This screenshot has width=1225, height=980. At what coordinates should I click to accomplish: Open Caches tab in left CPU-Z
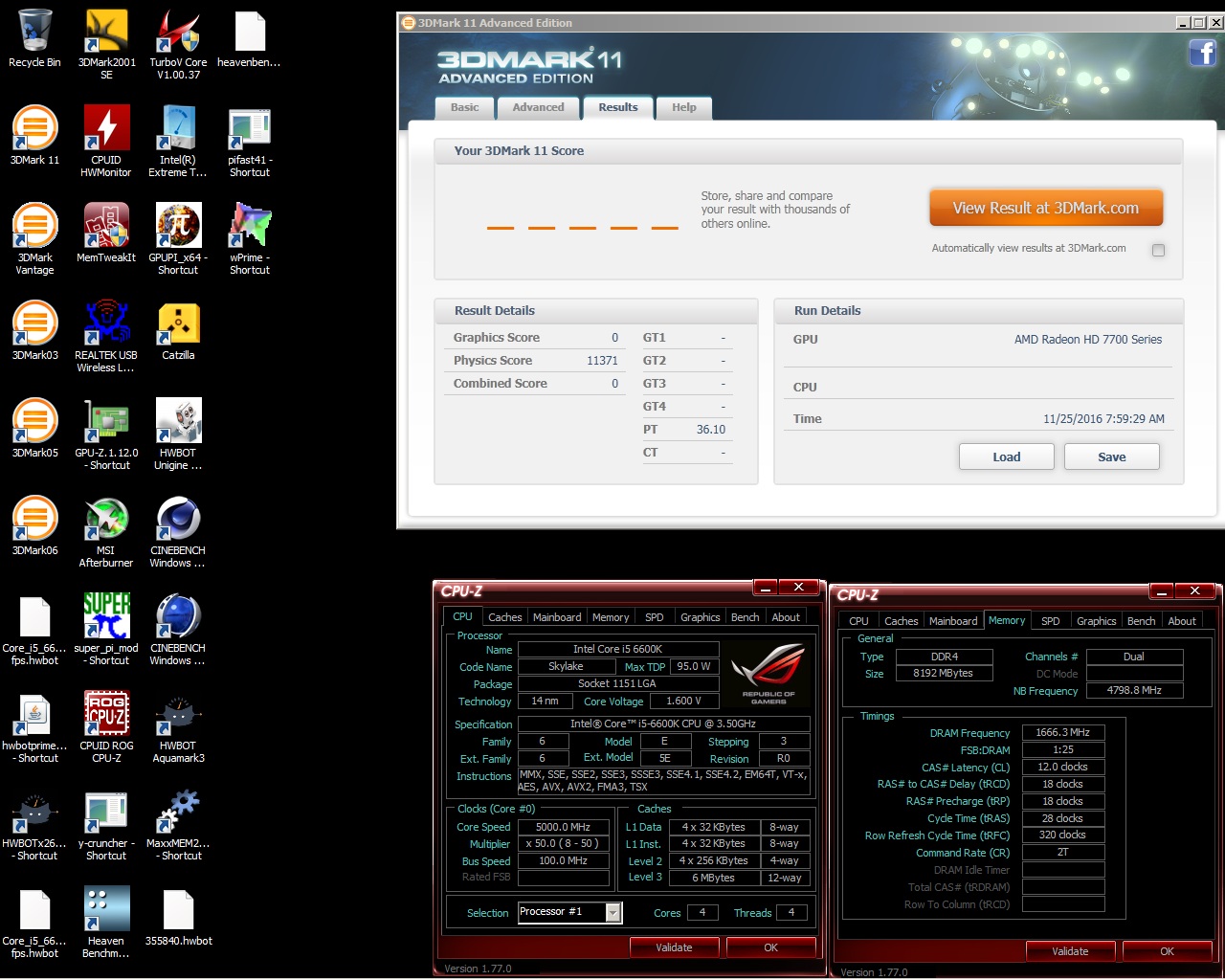505,617
